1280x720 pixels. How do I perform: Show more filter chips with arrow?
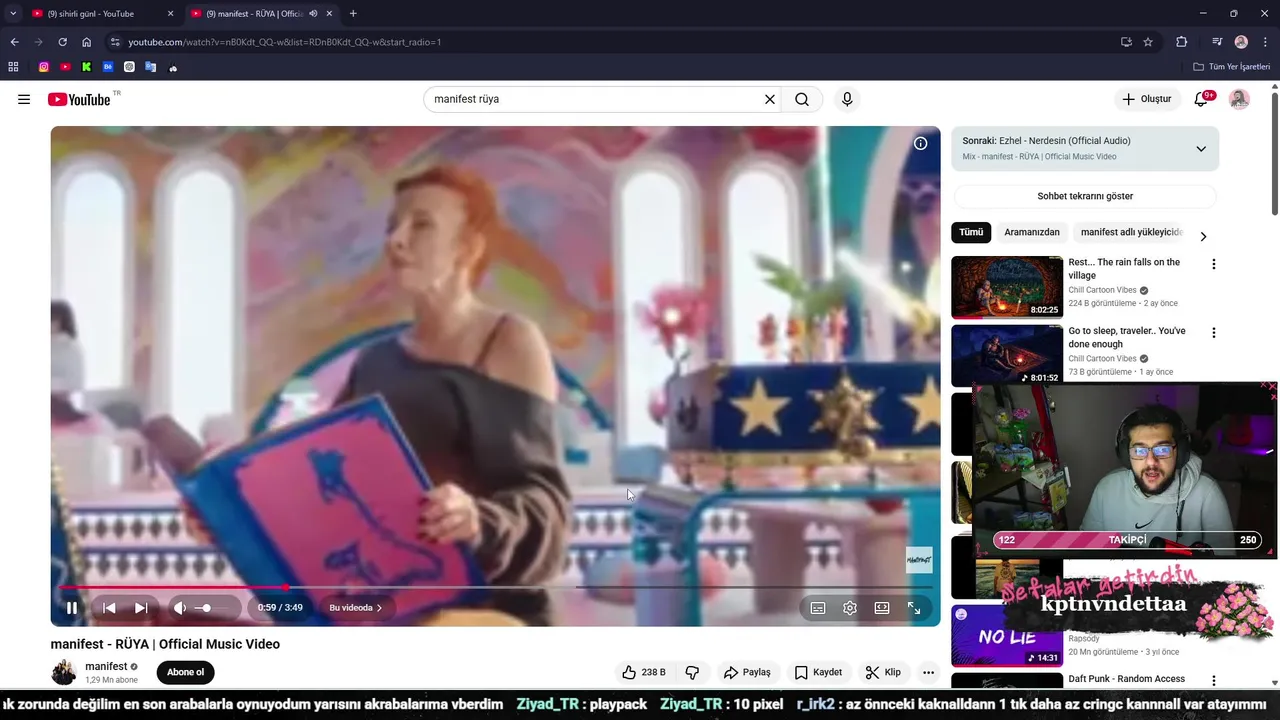[1203, 237]
